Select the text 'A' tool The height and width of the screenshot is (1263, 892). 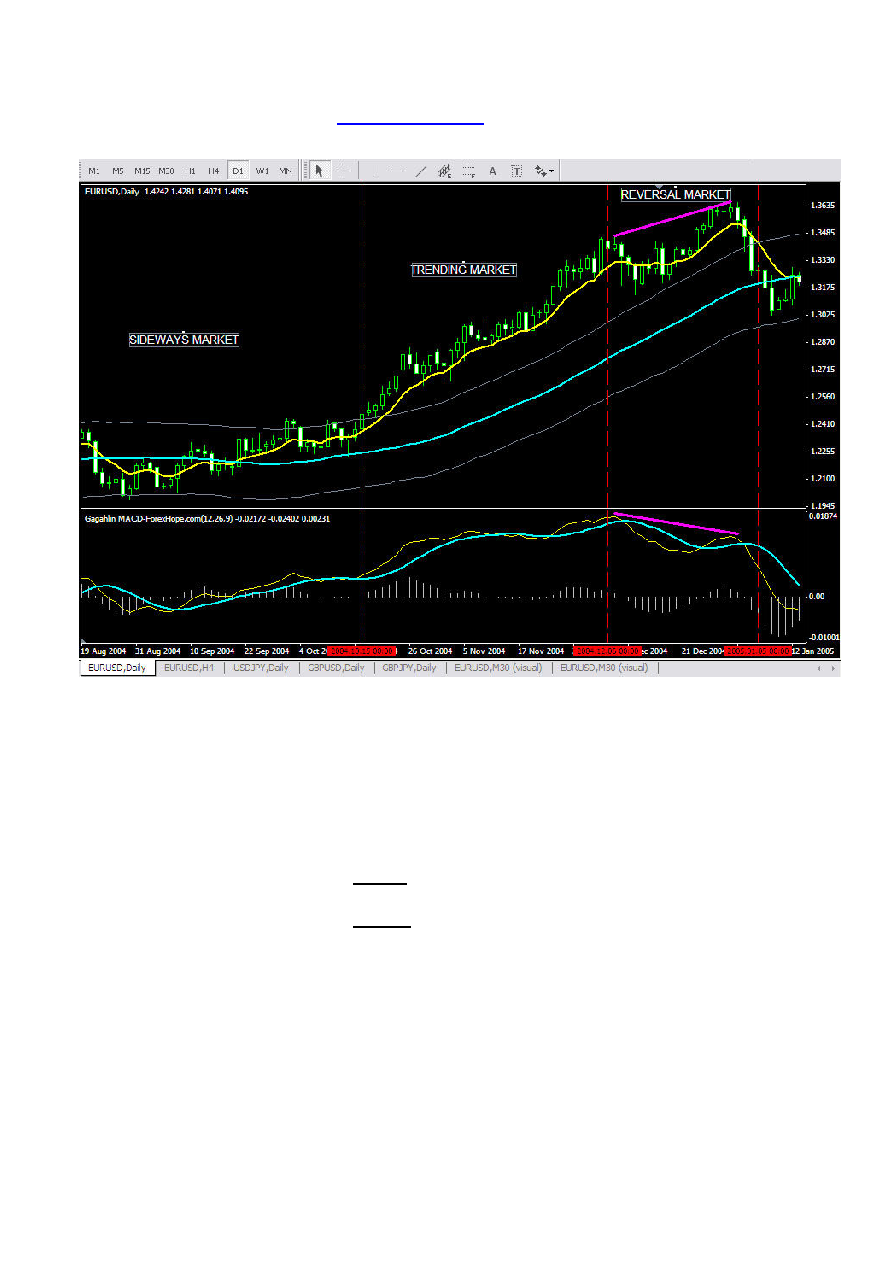493,170
